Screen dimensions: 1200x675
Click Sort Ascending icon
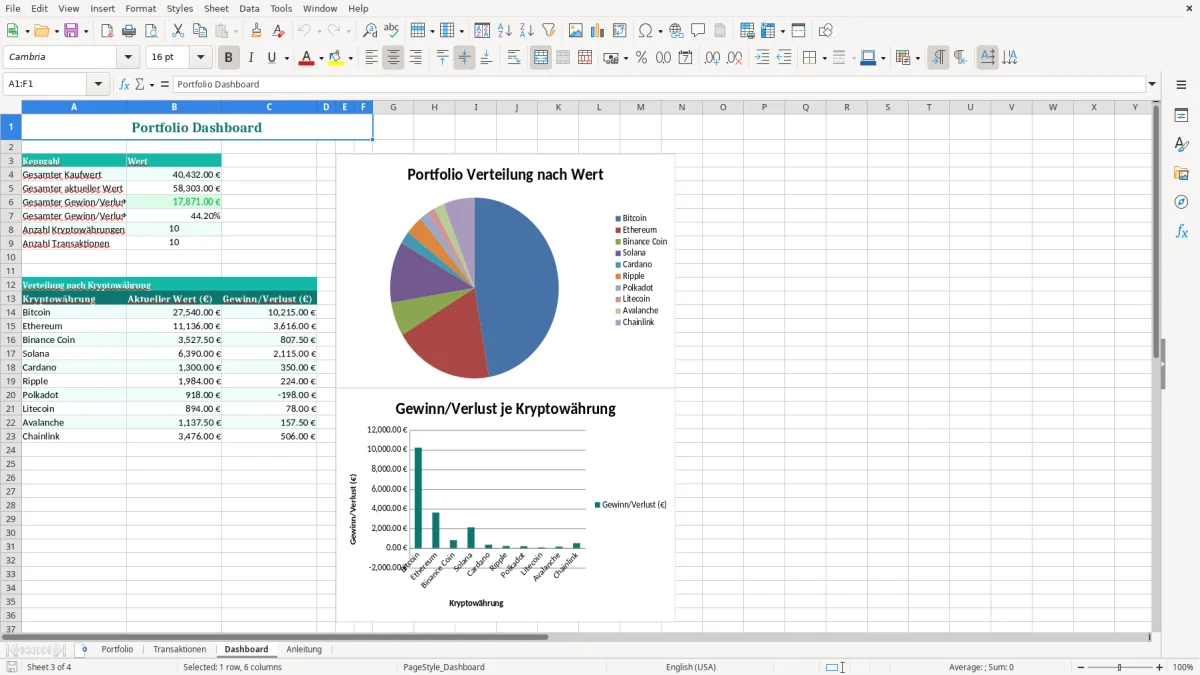point(505,31)
